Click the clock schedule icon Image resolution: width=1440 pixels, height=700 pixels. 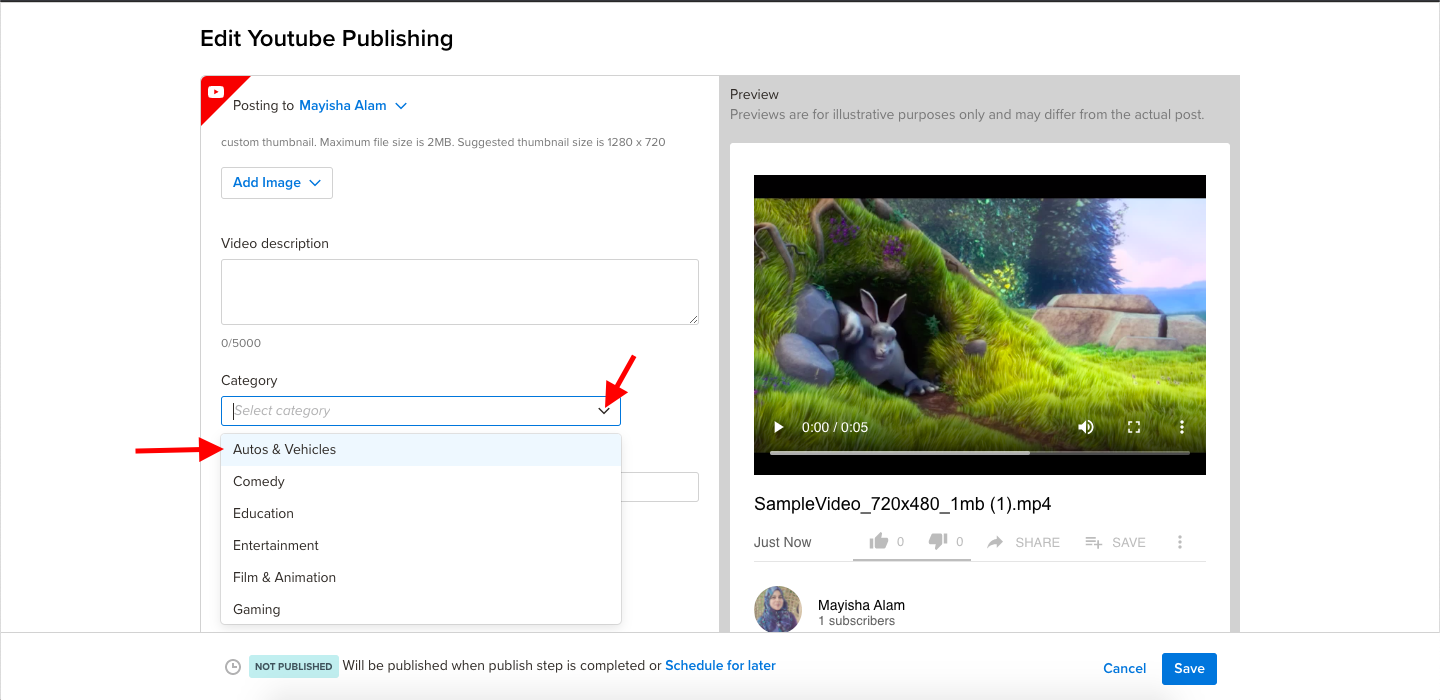coord(233,667)
